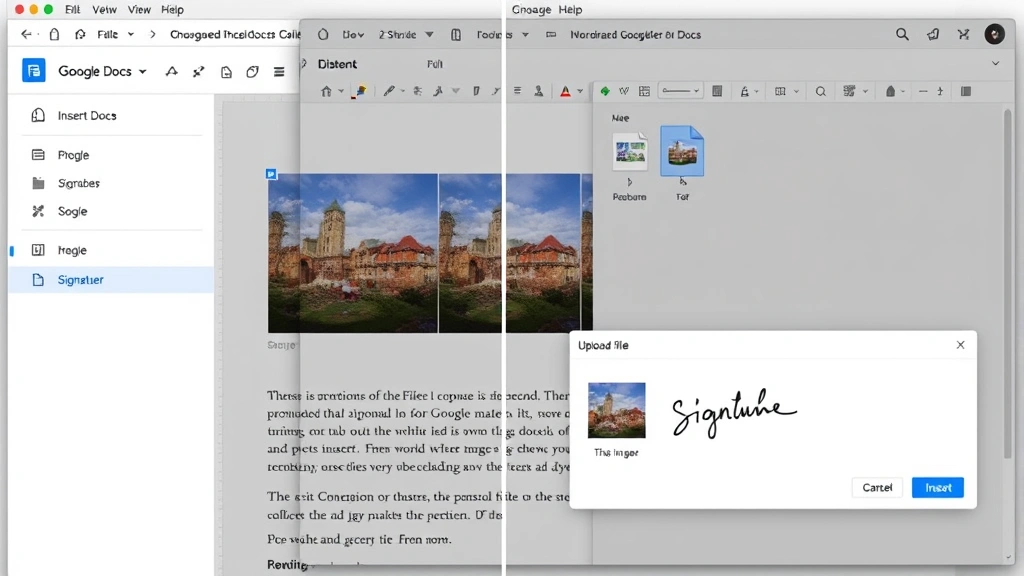The height and width of the screenshot is (576, 1024).
Task: Click the highlighter tool icon
Action: (360, 91)
